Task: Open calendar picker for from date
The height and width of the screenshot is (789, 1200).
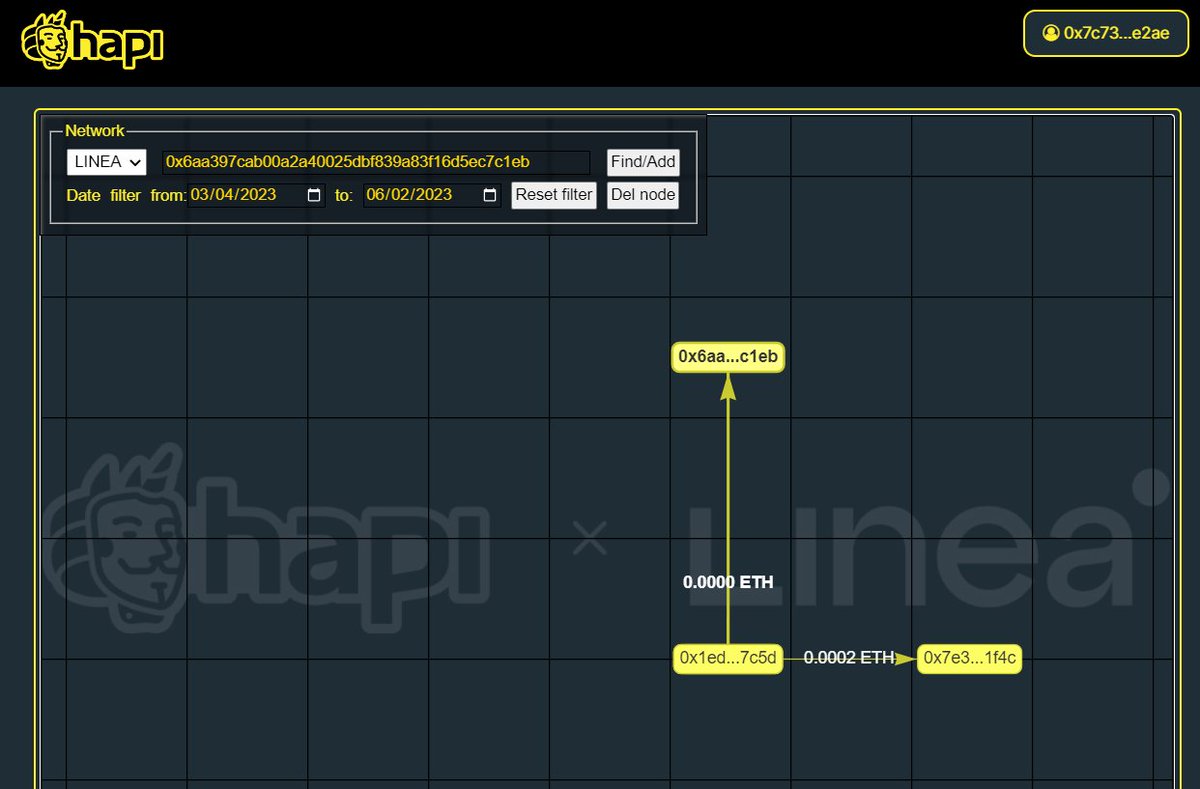Action: (314, 195)
